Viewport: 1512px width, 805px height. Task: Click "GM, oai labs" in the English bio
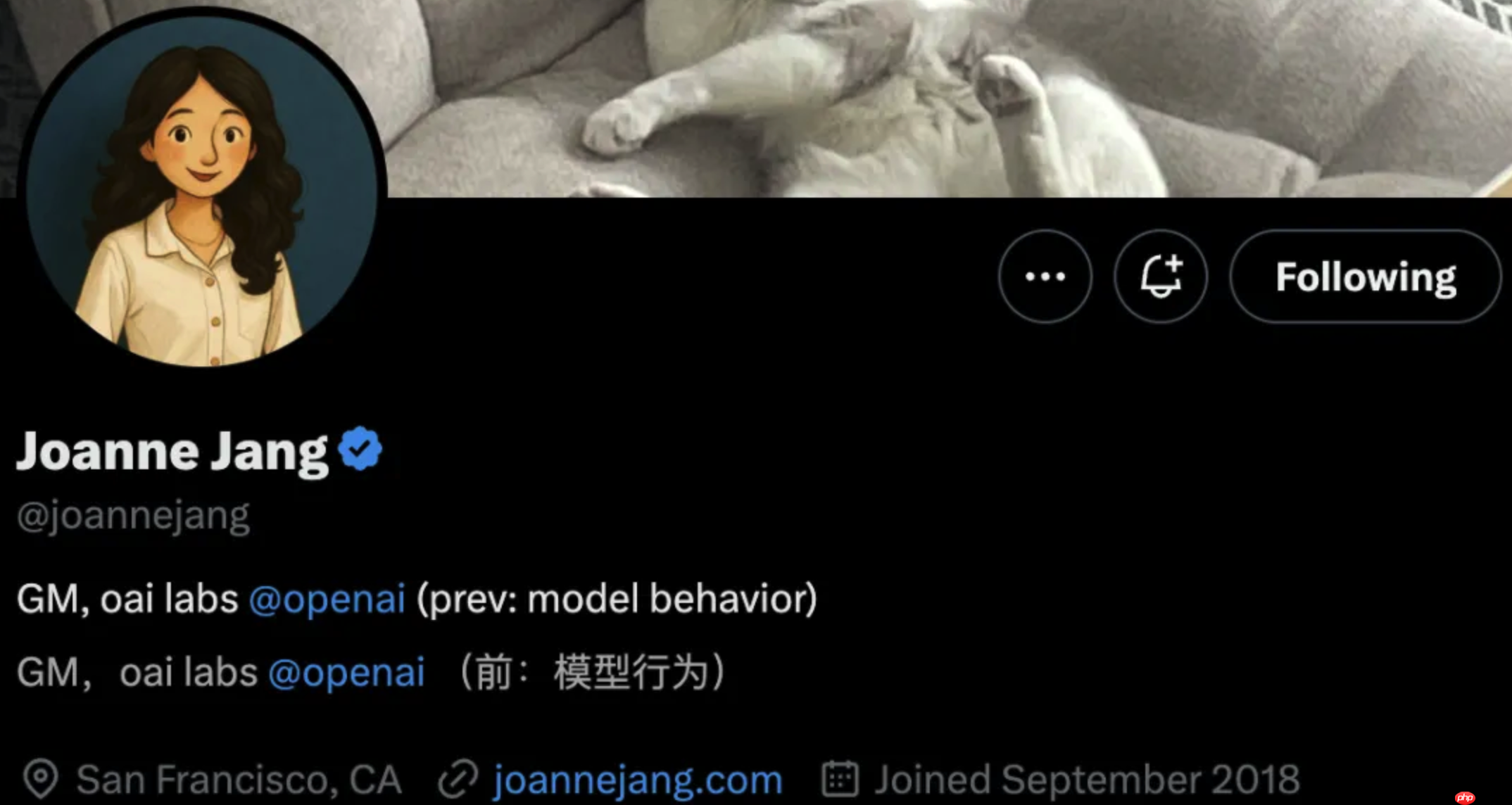point(127,600)
